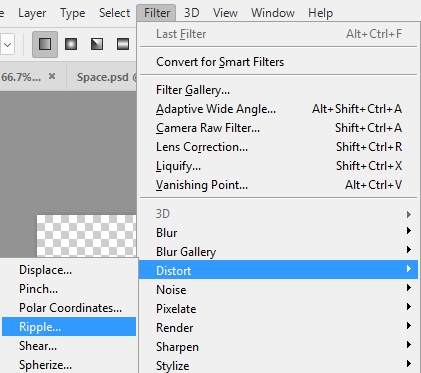Screen dimensions: 421x373
Task: Select the Radial Gradient icon
Action: tap(71, 44)
